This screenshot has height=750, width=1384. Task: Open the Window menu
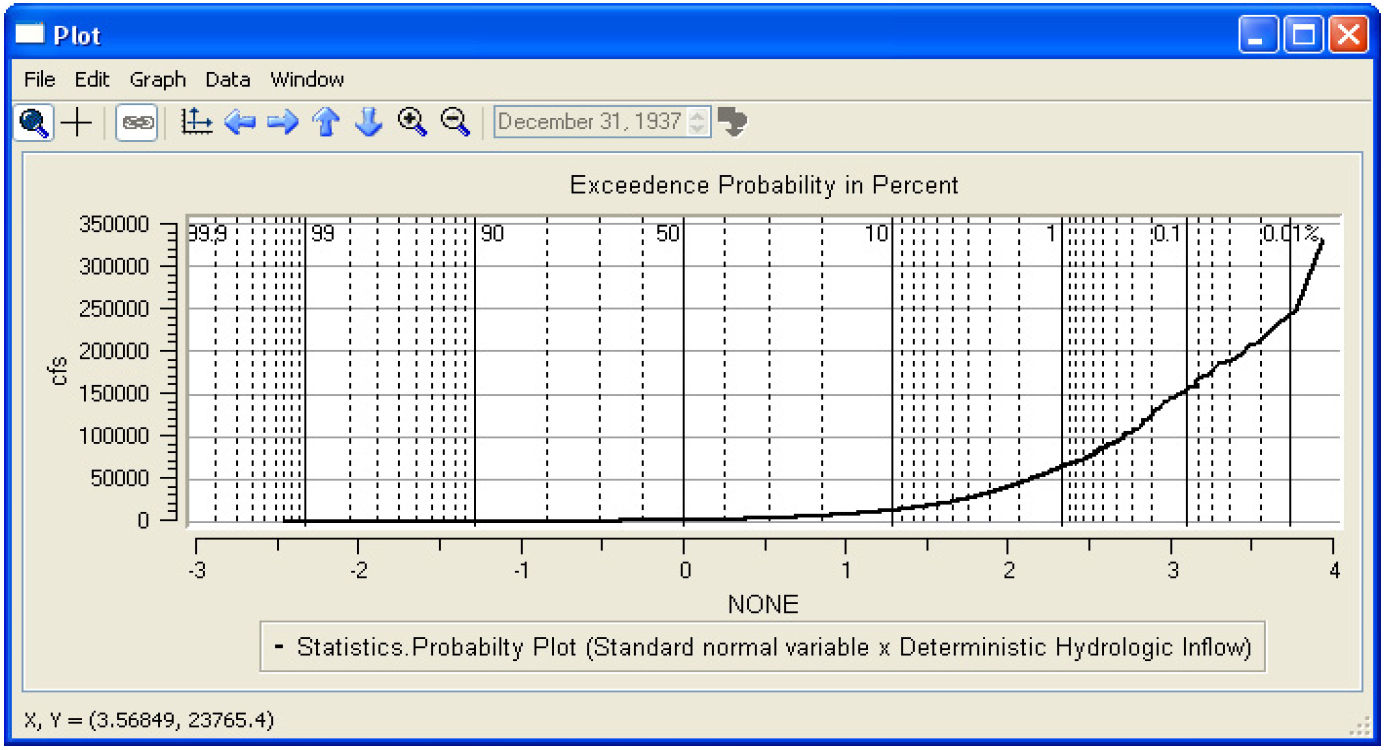(x=307, y=80)
